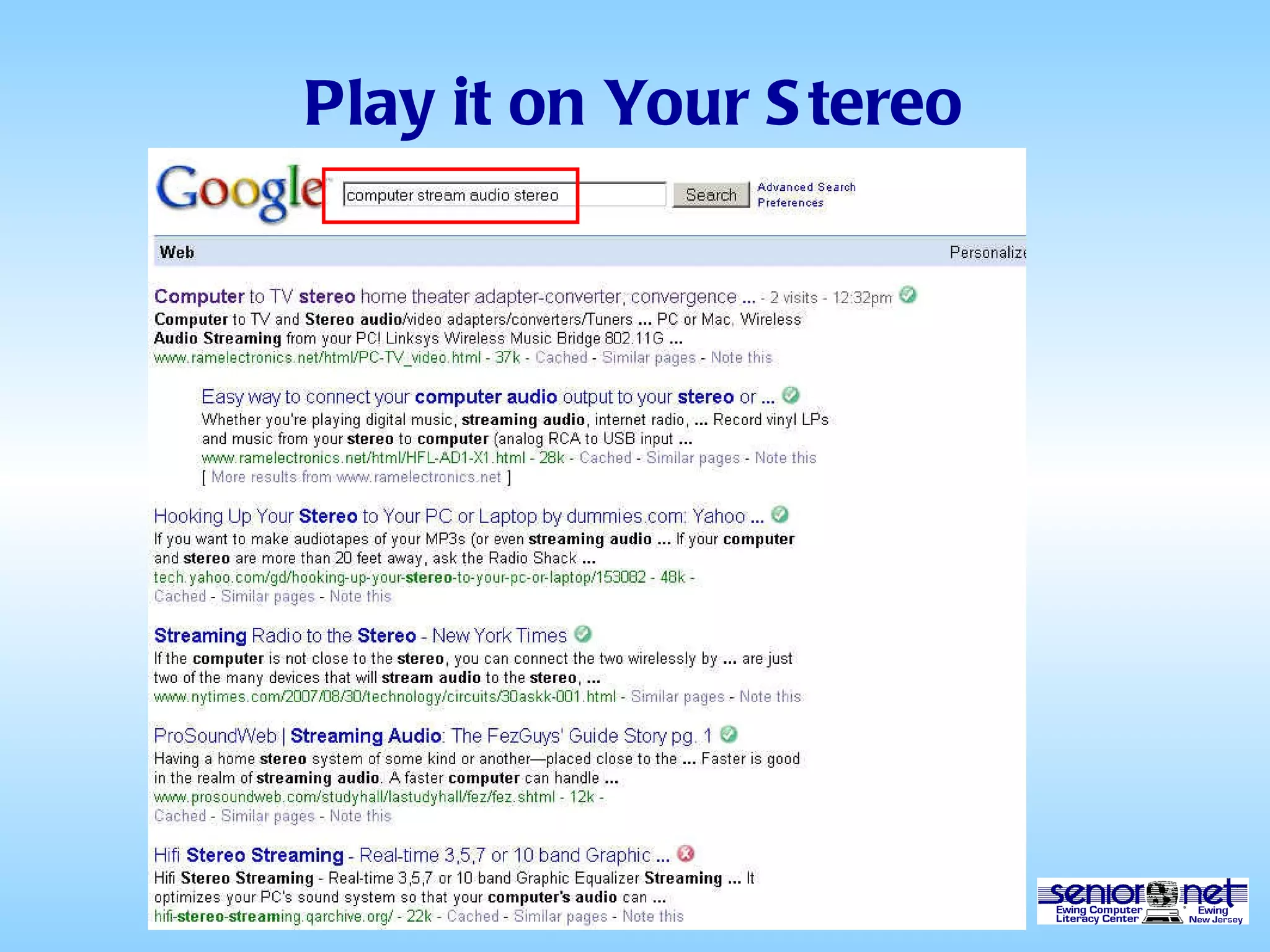This screenshot has height=952, width=1270.
Task: Click Similar pages for PC-TV_video.html result
Action: click(x=649, y=358)
